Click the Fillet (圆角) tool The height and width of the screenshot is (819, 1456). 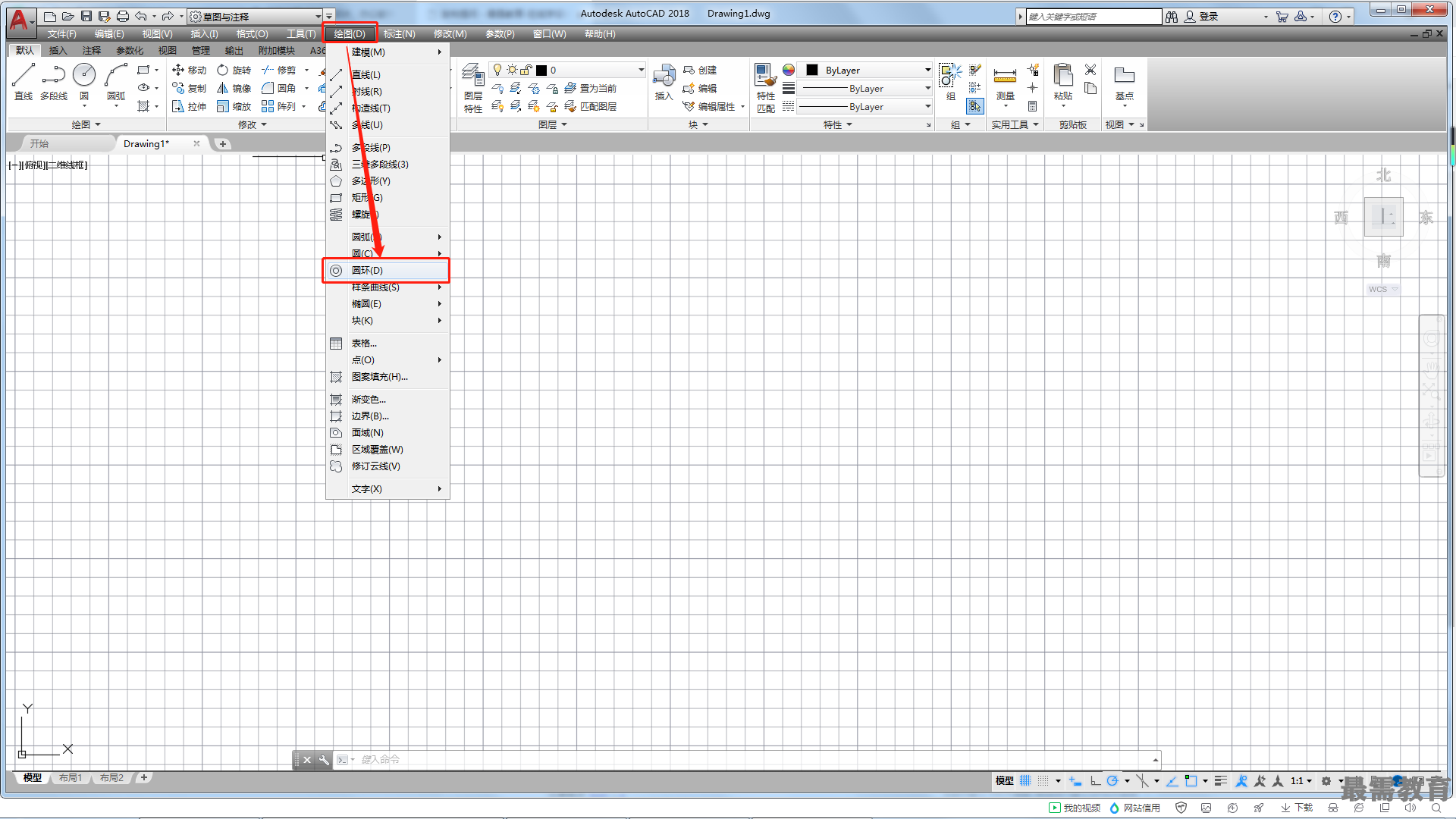click(278, 88)
